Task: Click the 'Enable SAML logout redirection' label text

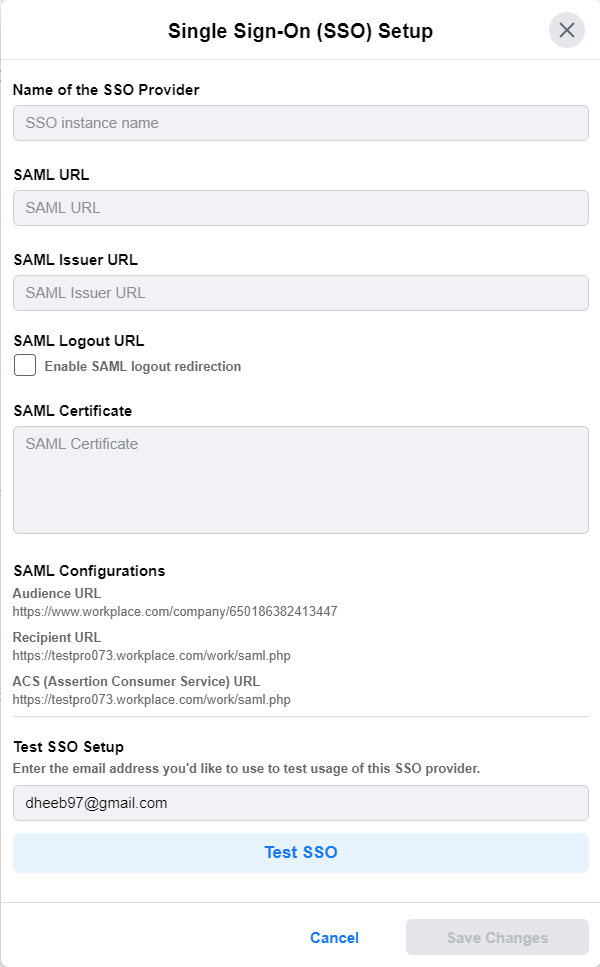Action: [142, 366]
